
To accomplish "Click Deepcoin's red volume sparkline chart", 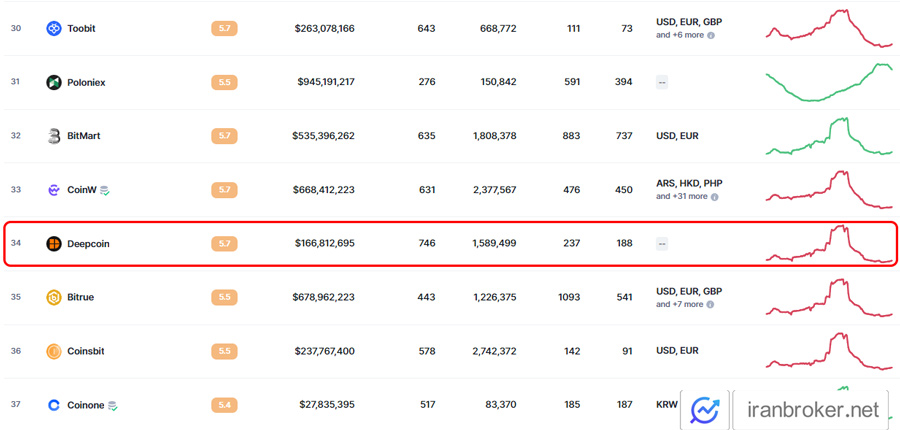I will pos(829,243).
